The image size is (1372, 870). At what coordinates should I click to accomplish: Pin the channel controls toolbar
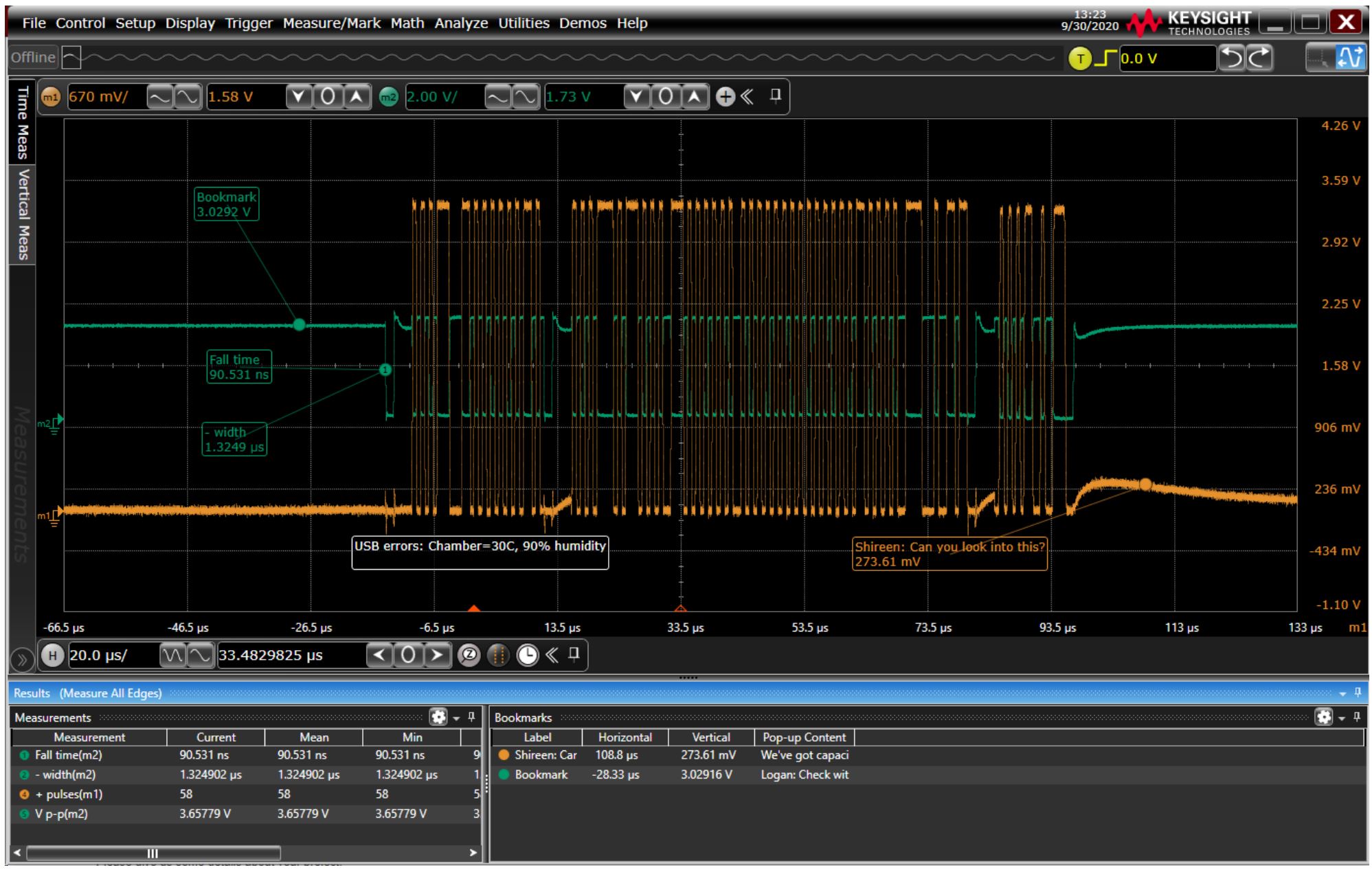point(776,98)
